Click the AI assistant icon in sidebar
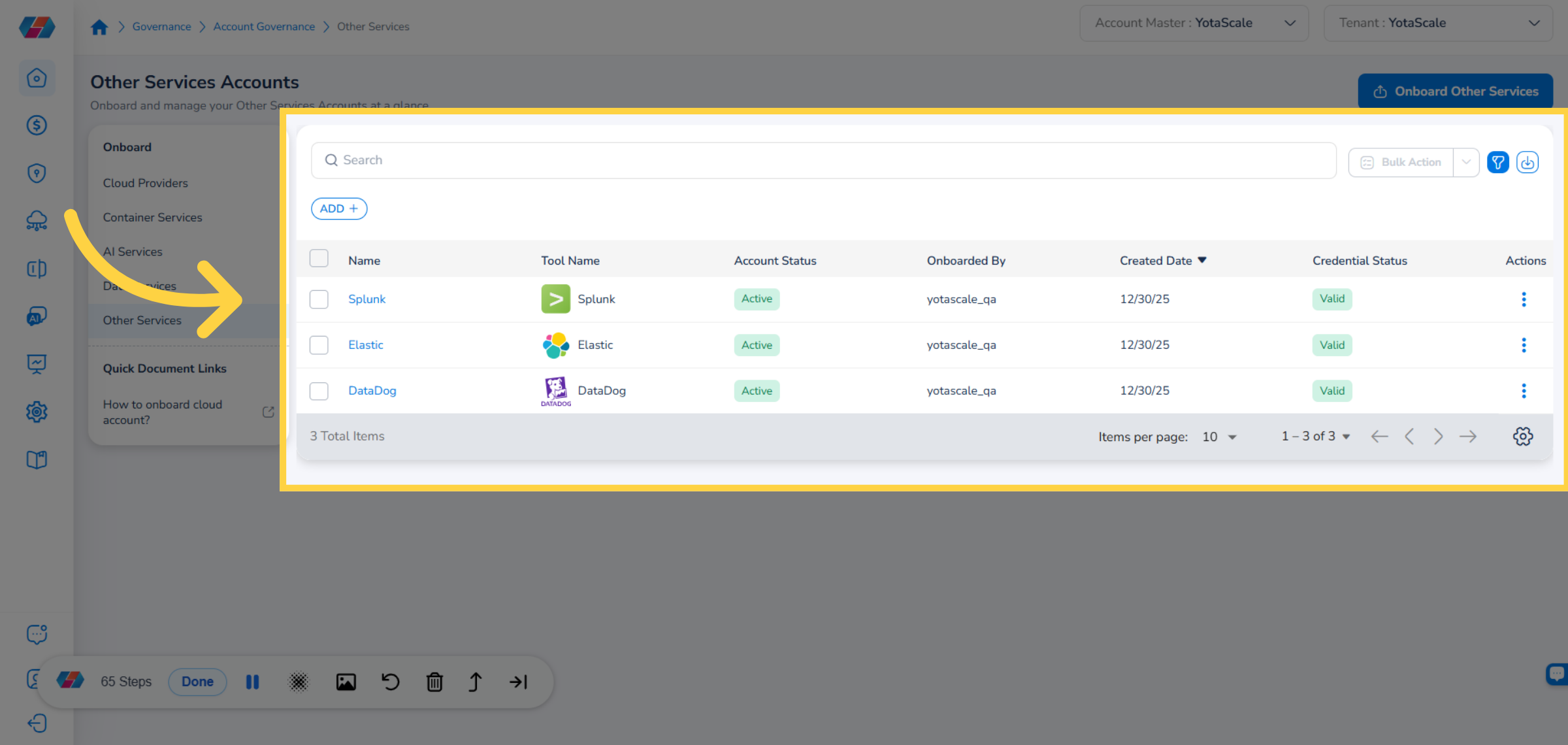The image size is (1568, 745). point(37,316)
